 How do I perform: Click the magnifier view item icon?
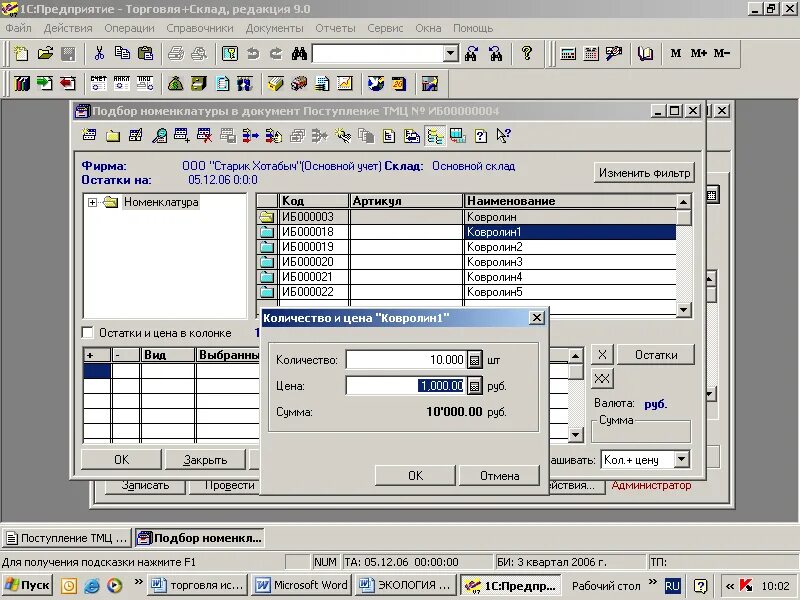tap(159, 135)
